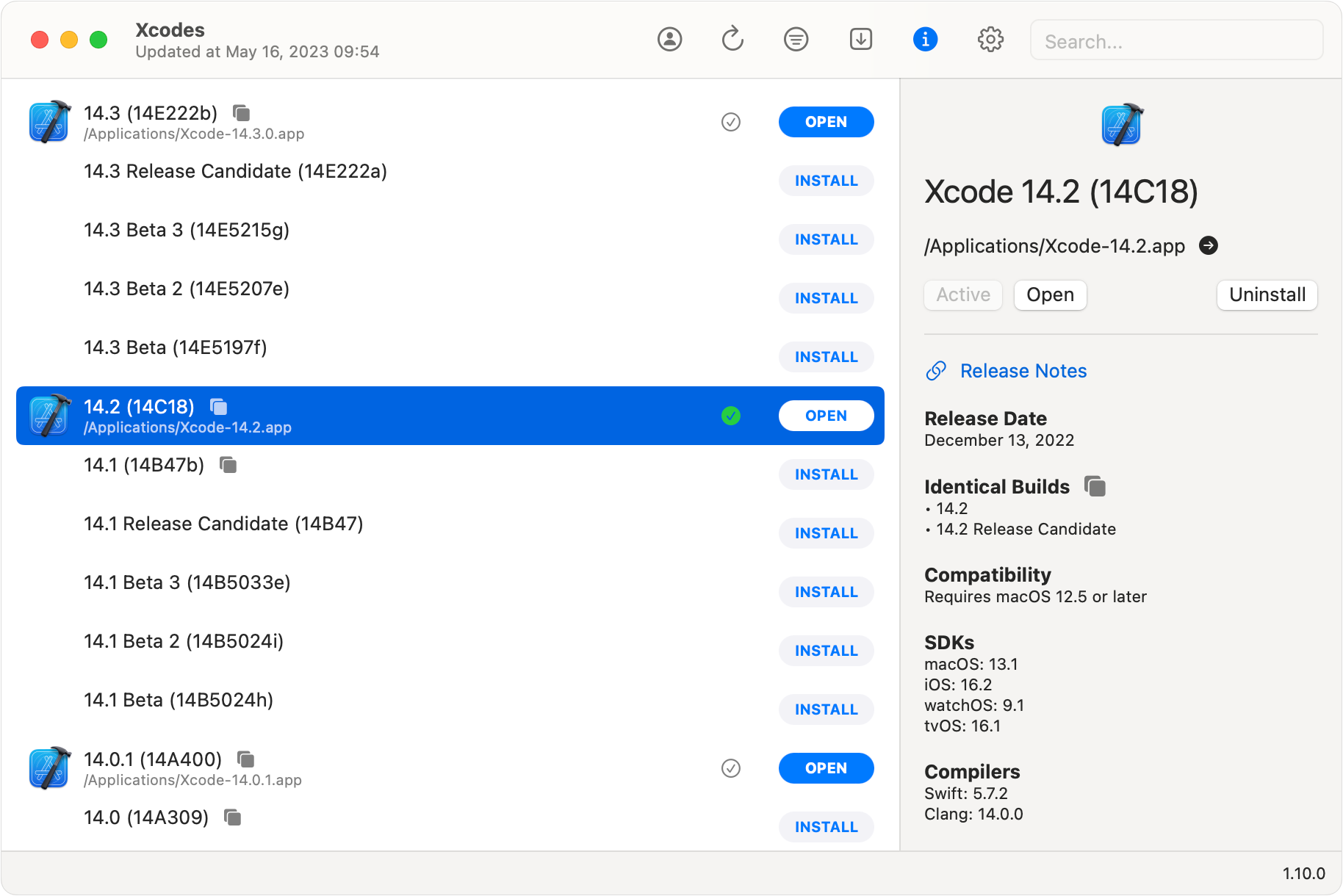1343x896 pixels.
Task: Reveal Xcode-14.2.app path with arrow icon
Action: click(x=1208, y=245)
